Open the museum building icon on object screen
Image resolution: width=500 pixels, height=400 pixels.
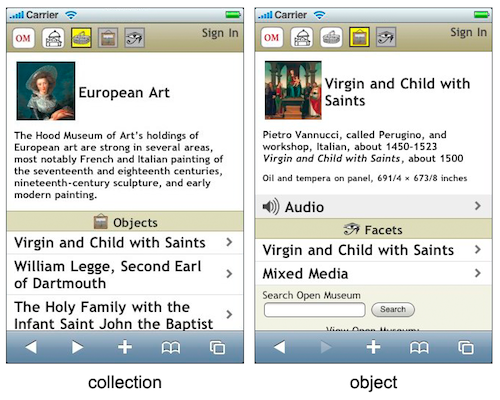point(302,37)
